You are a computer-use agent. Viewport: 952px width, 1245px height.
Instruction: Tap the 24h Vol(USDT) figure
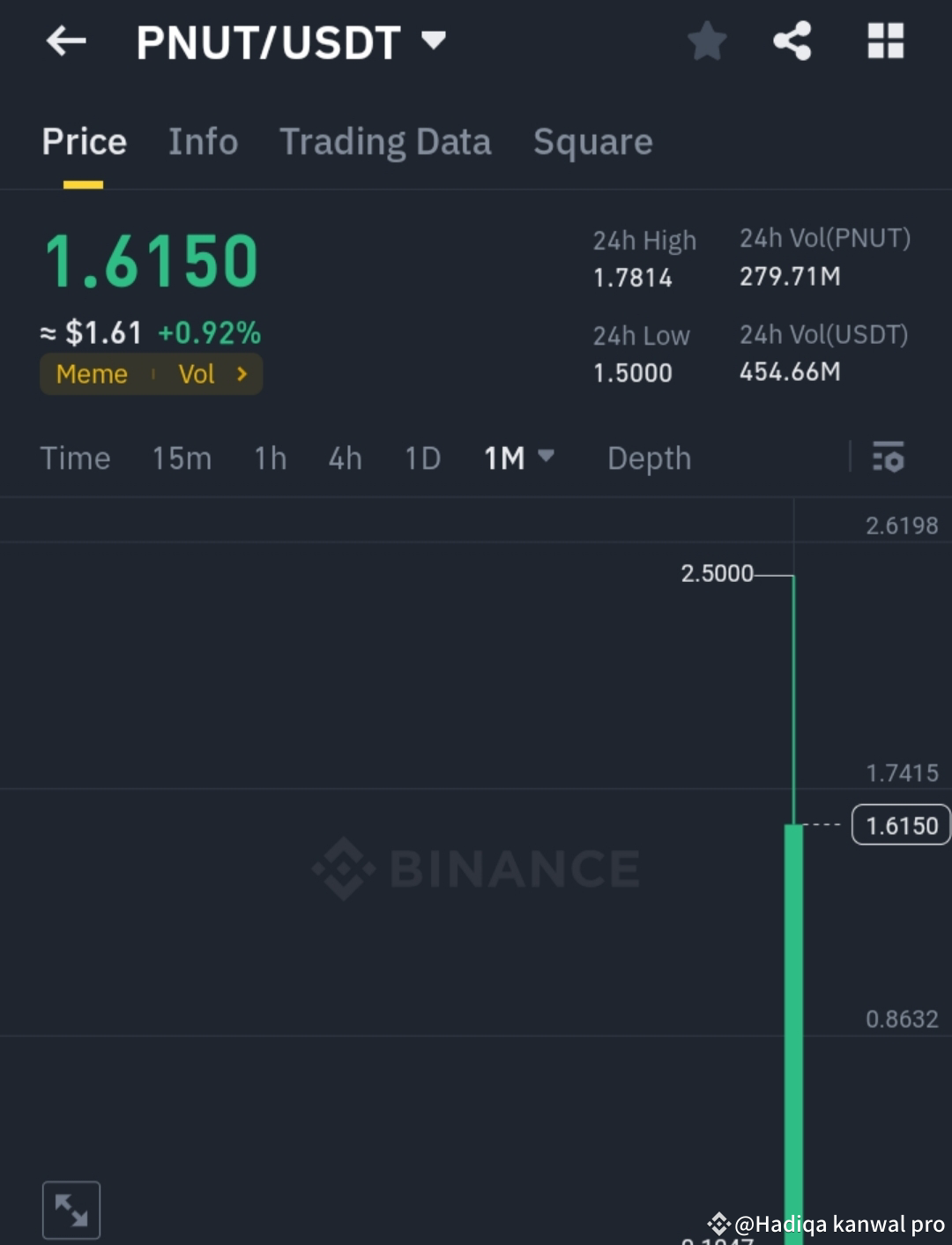[x=789, y=371]
